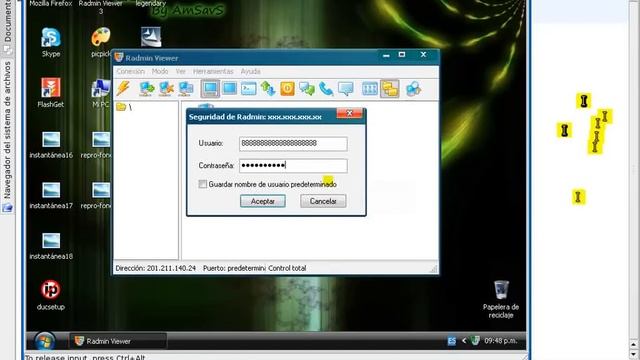
Task: Select the instantánea18 desktop file
Action: (51, 245)
